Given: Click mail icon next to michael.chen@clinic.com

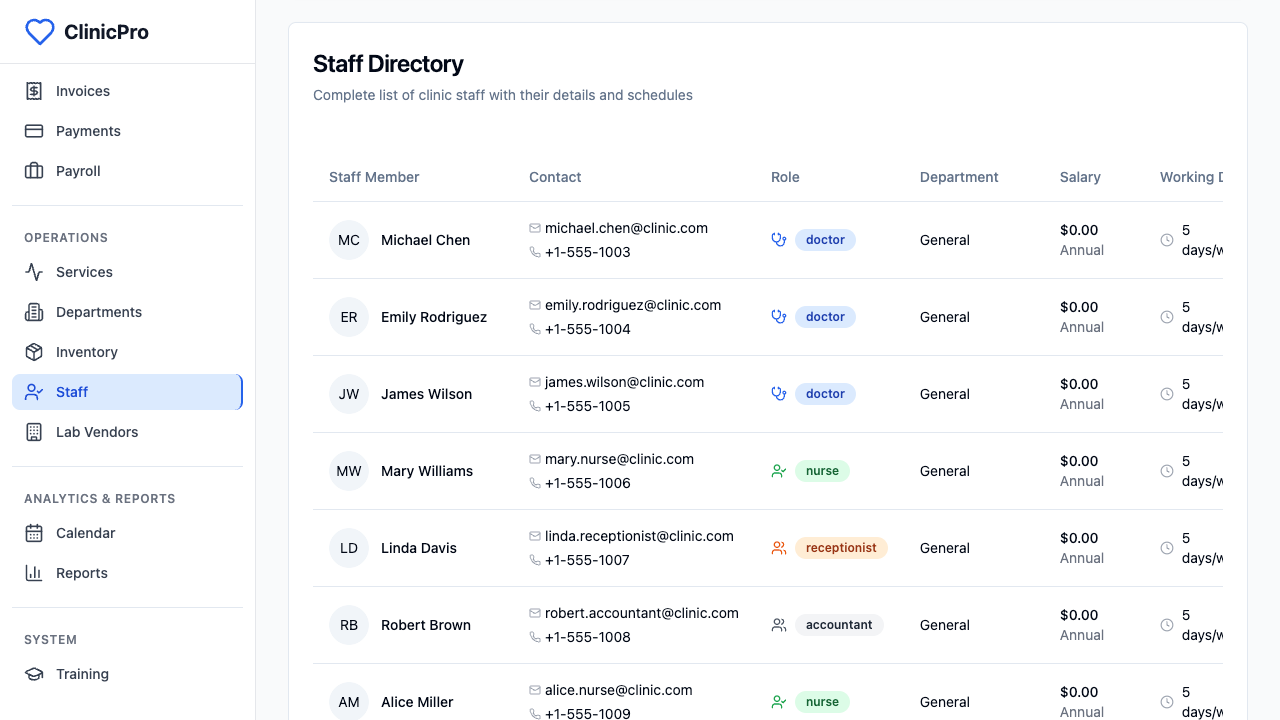Looking at the screenshot, I should [x=535, y=228].
